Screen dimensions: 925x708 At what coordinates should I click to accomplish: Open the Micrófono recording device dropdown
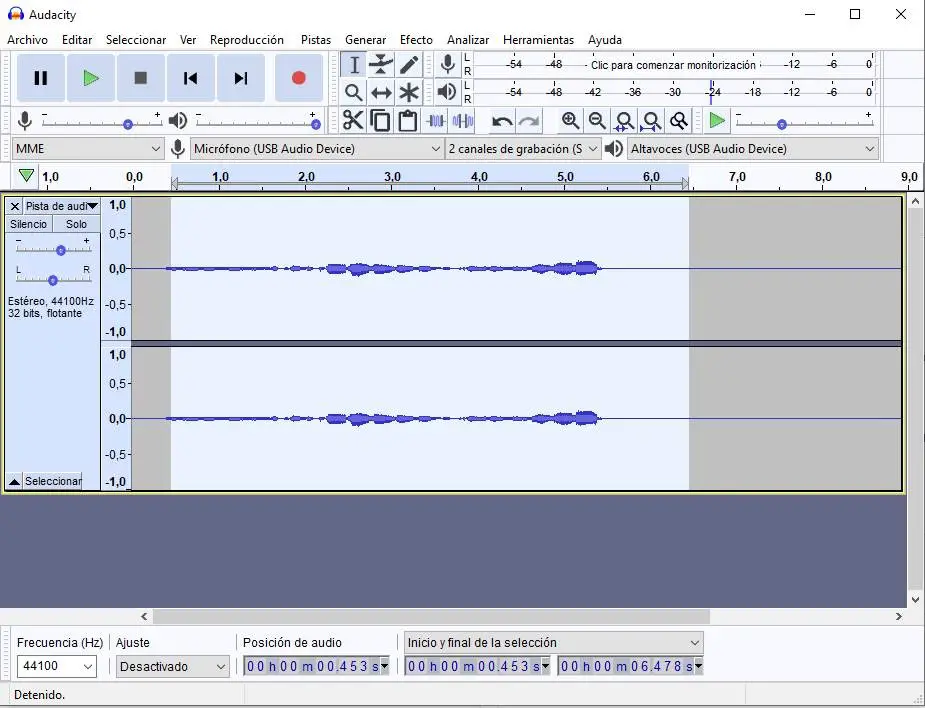317,149
